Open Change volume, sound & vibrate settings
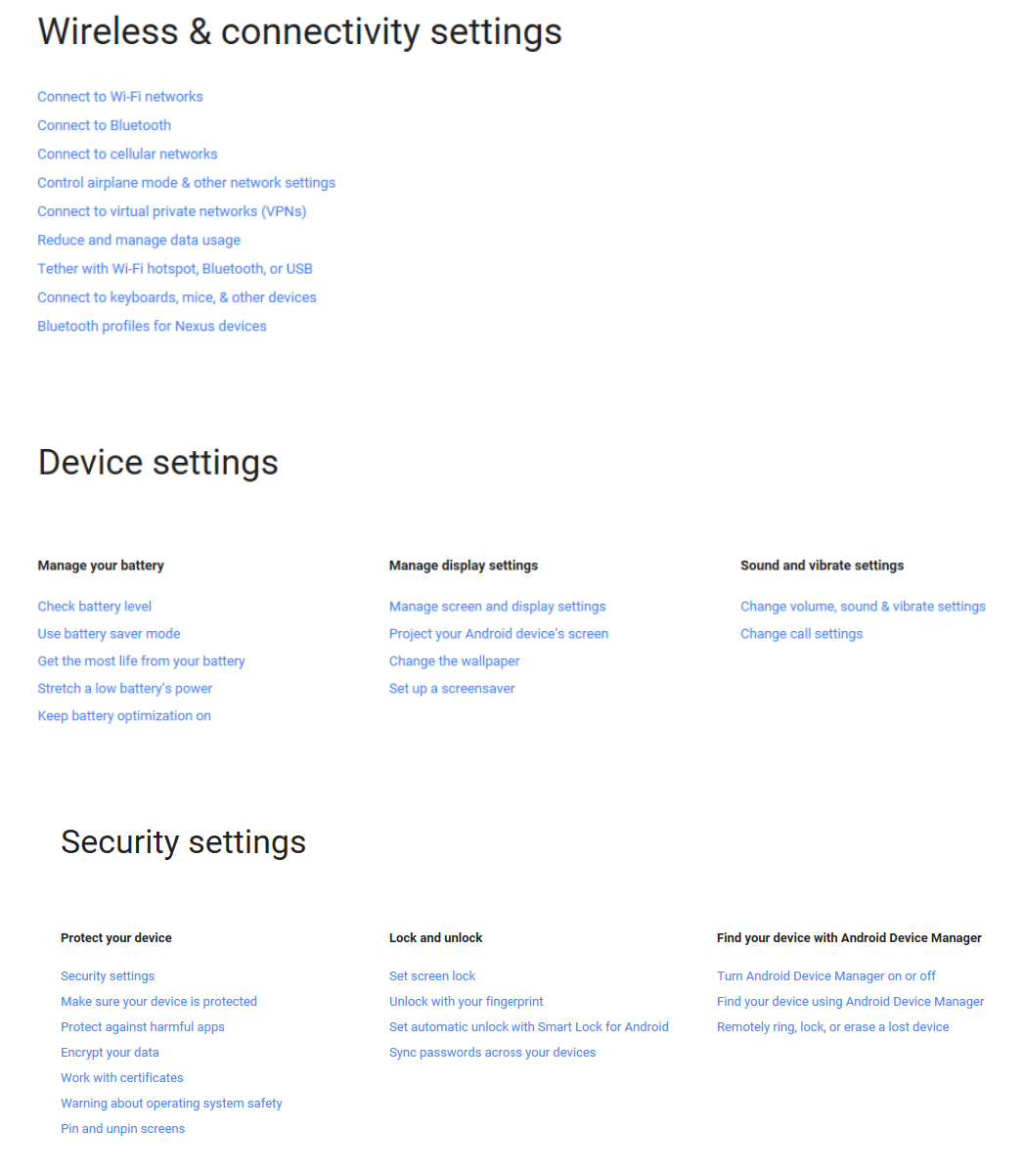 point(863,607)
